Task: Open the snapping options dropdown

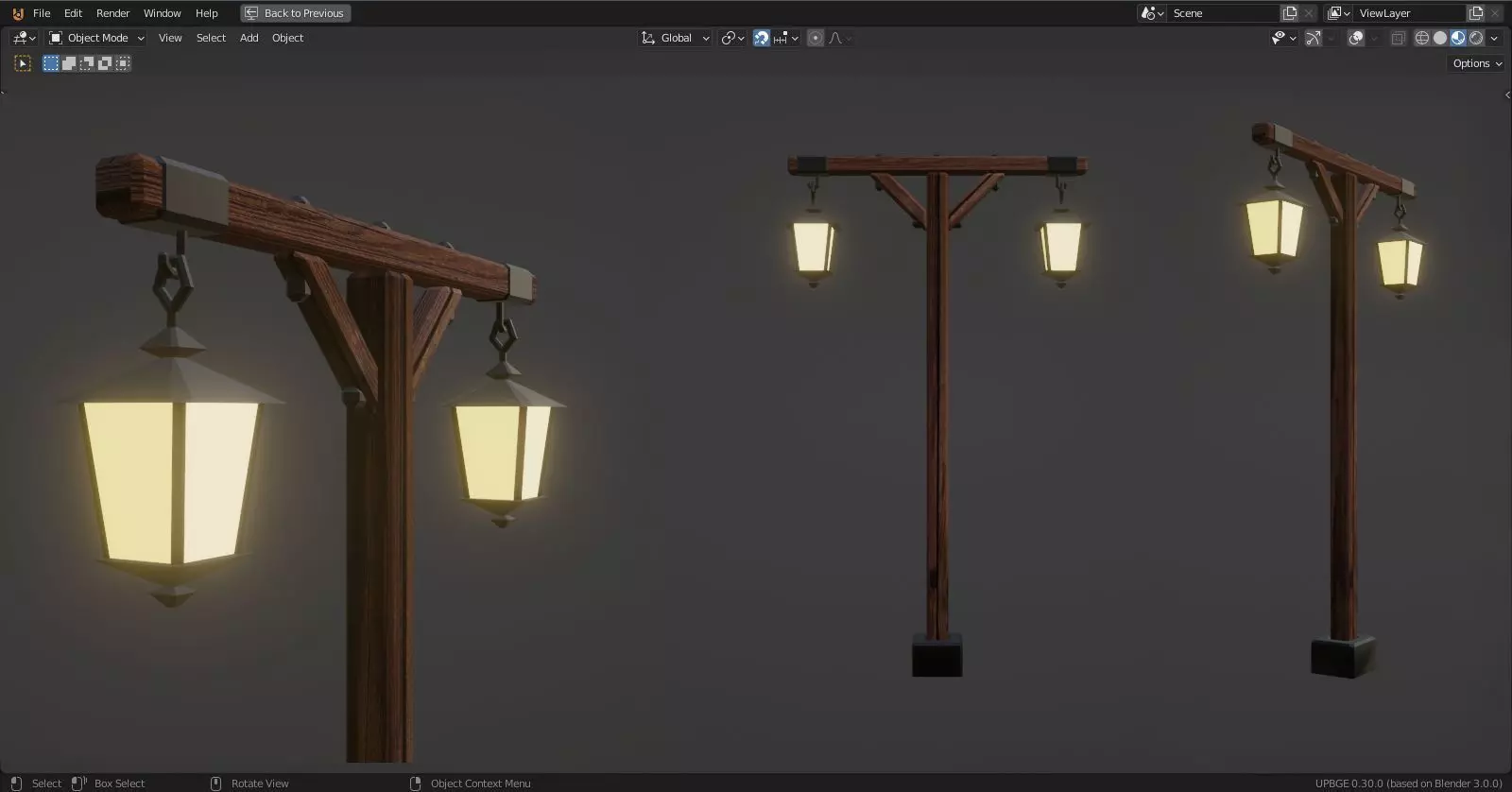Action: 786,38
